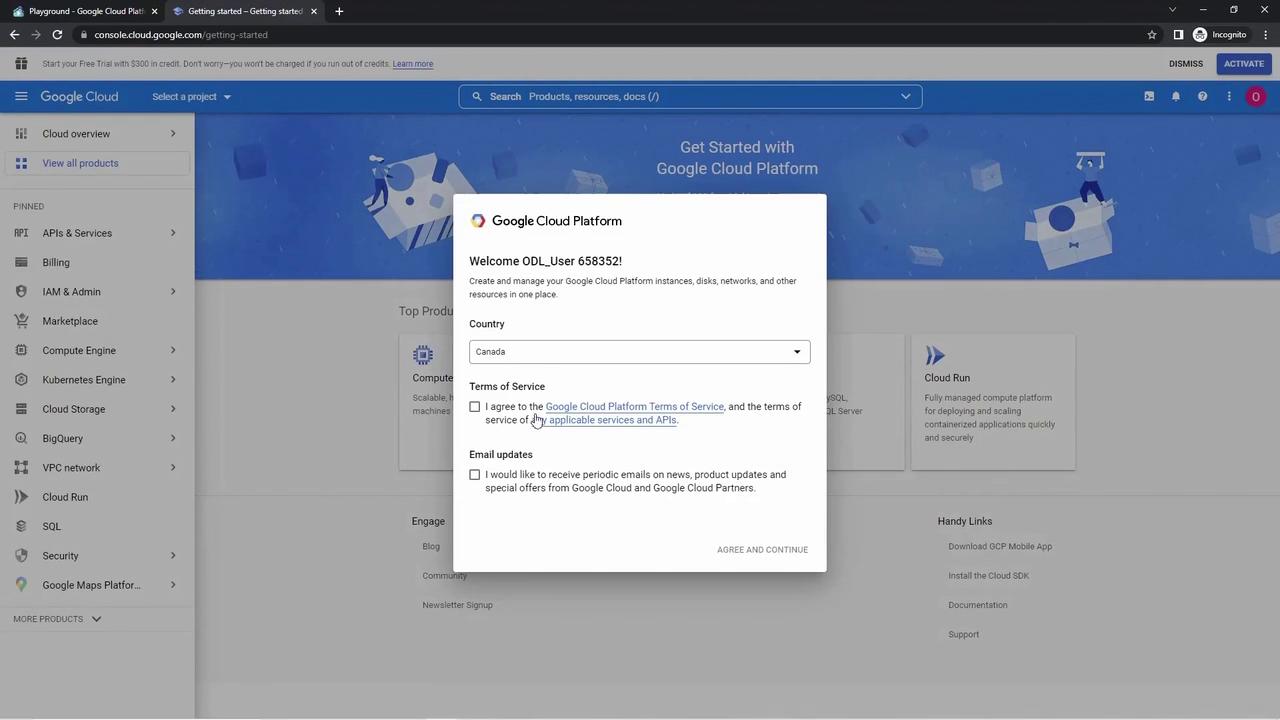1280x720 pixels.
Task: Tick the email updates checkbox
Action: (x=475, y=475)
